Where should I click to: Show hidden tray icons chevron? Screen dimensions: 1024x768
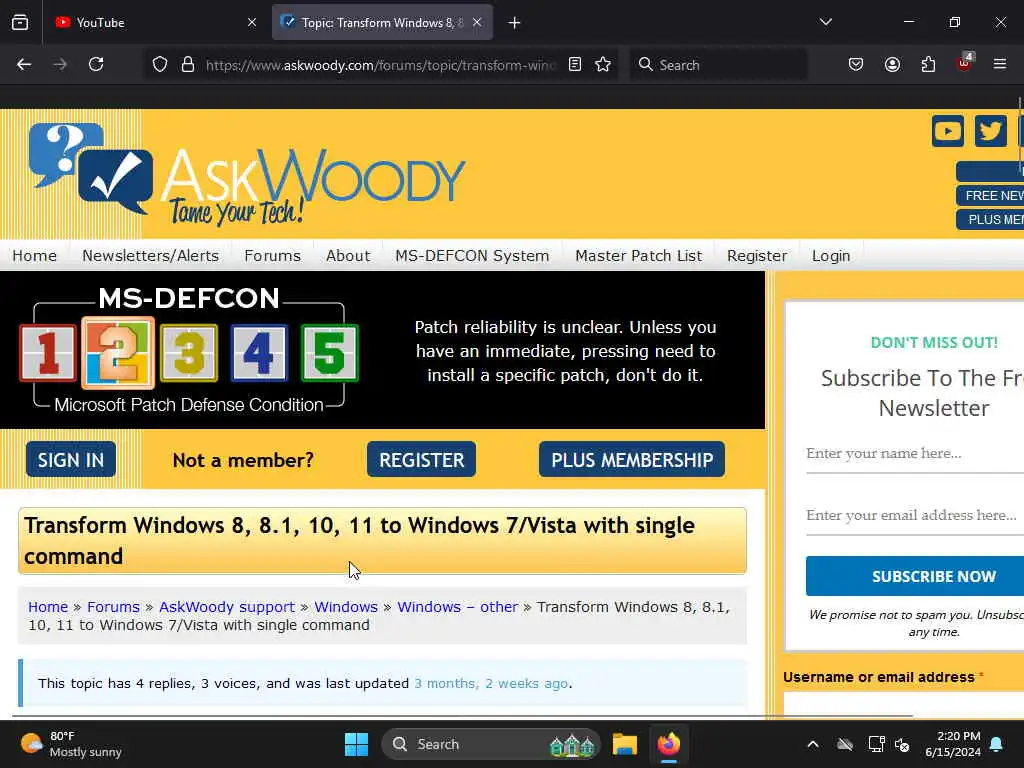812,744
